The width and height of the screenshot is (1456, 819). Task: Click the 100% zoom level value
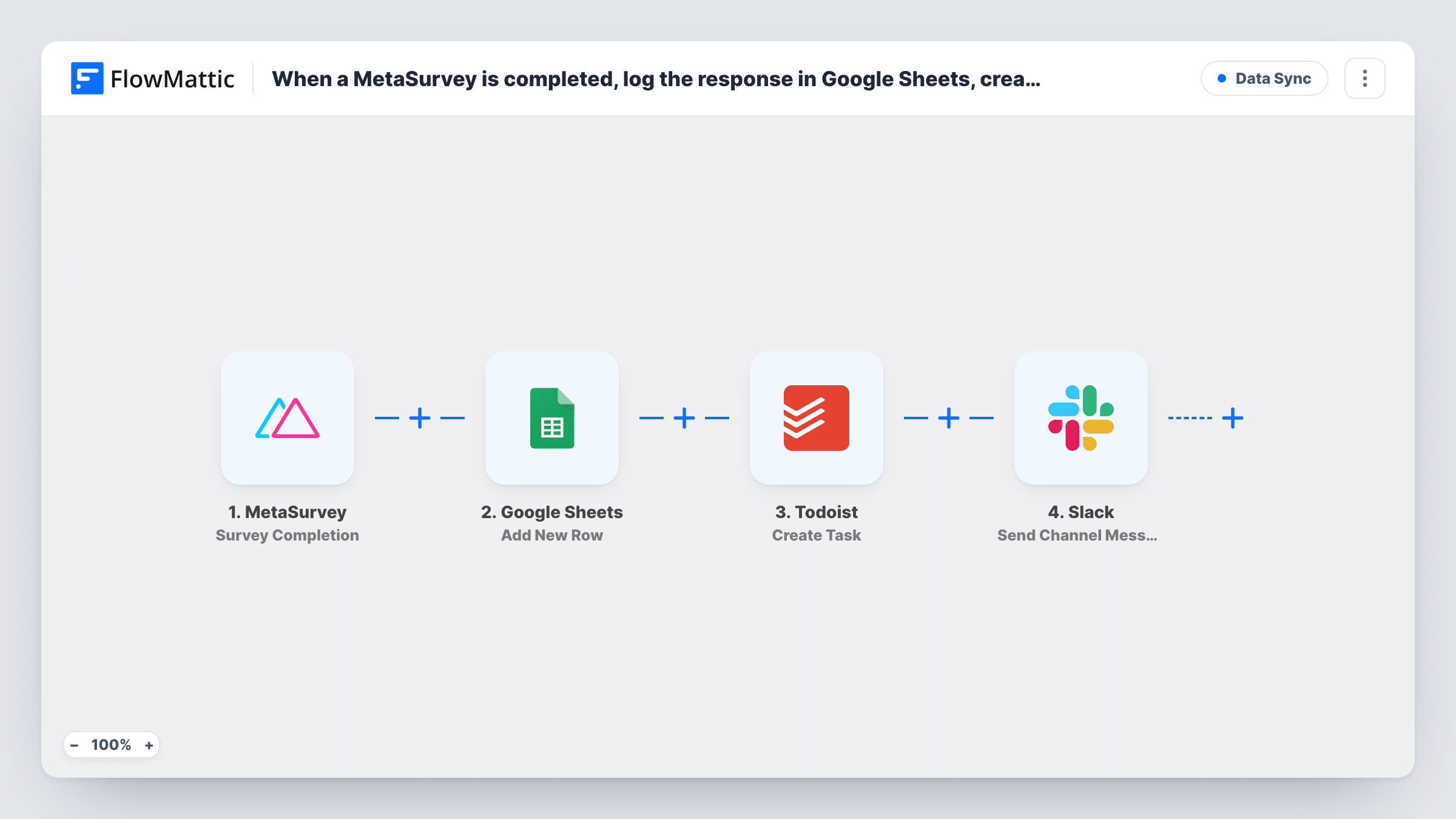pos(111,745)
